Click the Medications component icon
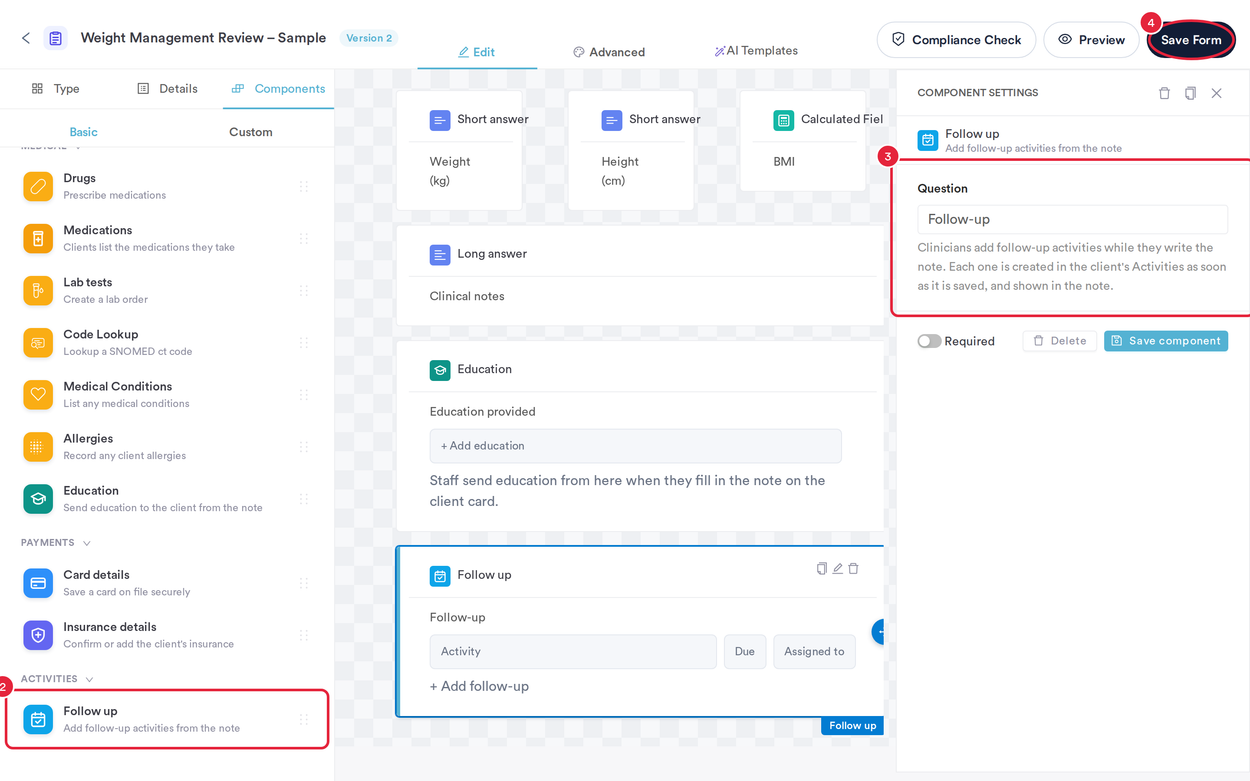1250x781 pixels. (x=38, y=238)
